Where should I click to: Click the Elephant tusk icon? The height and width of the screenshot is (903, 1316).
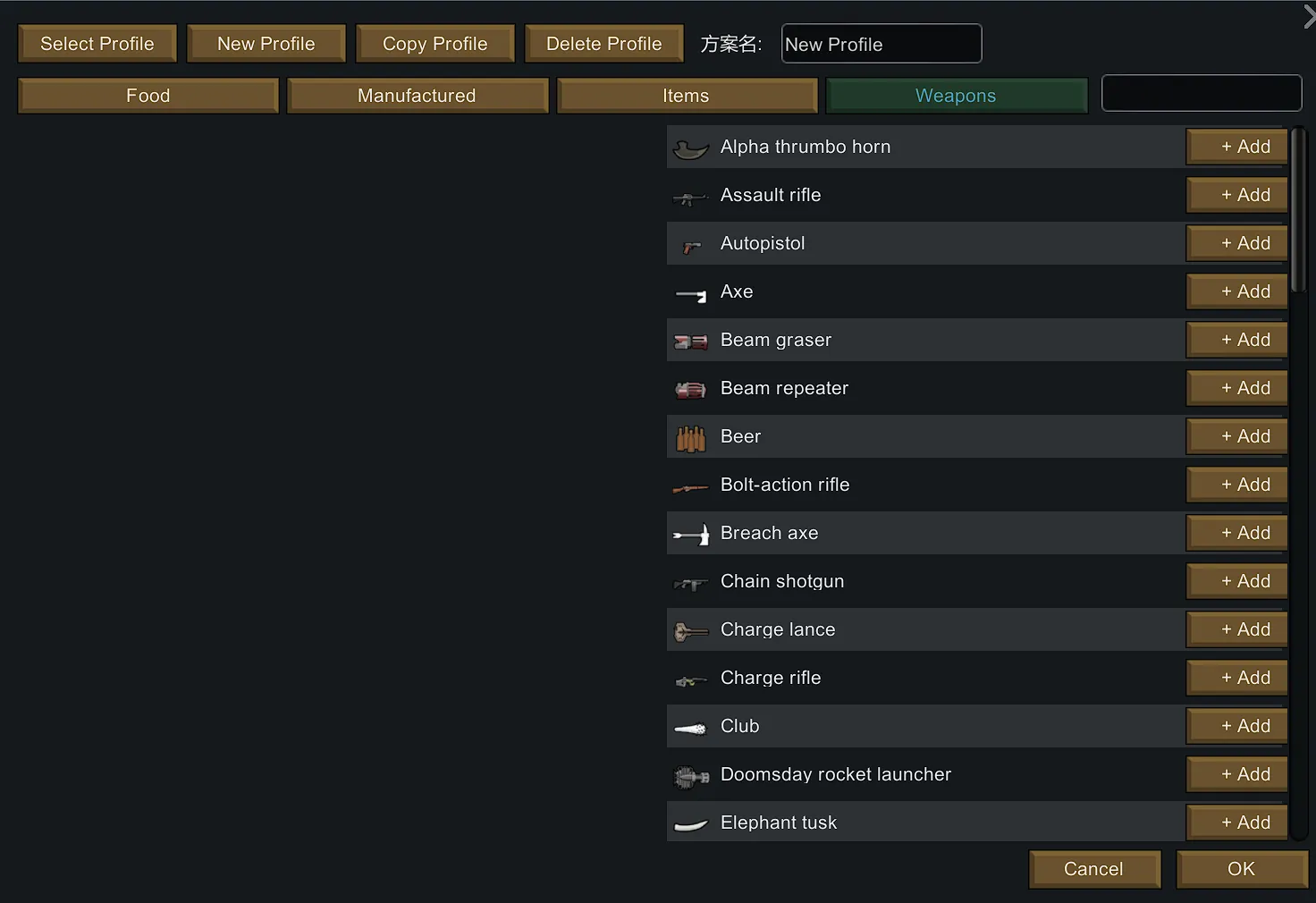click(x=690, y=824)
